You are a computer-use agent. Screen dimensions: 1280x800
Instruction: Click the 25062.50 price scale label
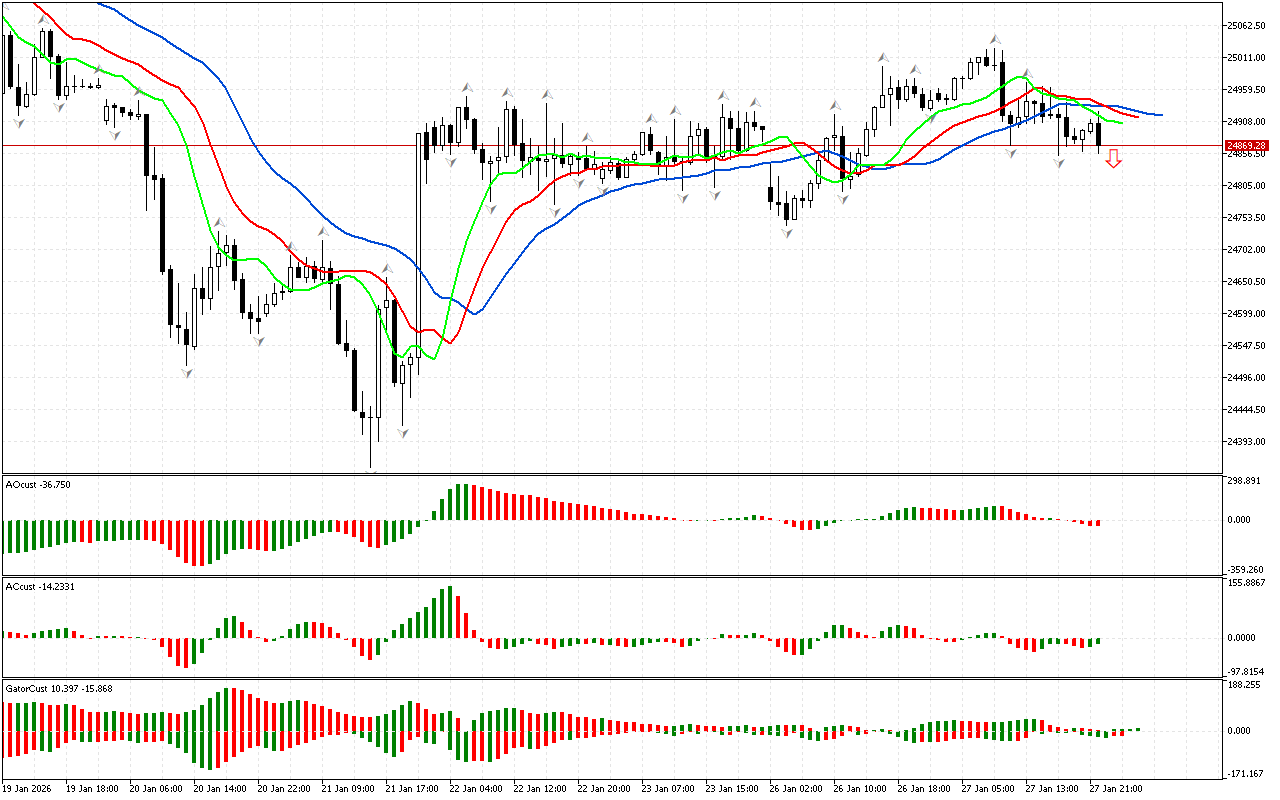click(1246, 26)
